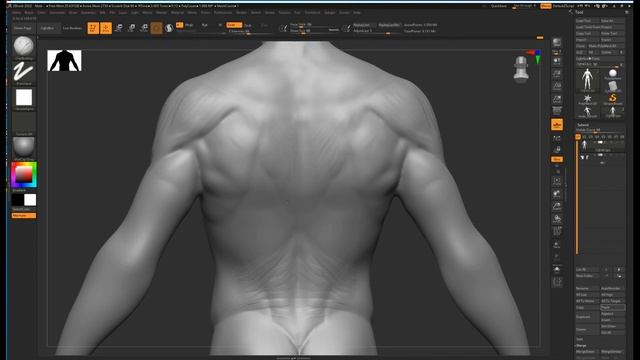
Task: Open the Brush menu
Action: pyautogui.click(x=29, y=13)
